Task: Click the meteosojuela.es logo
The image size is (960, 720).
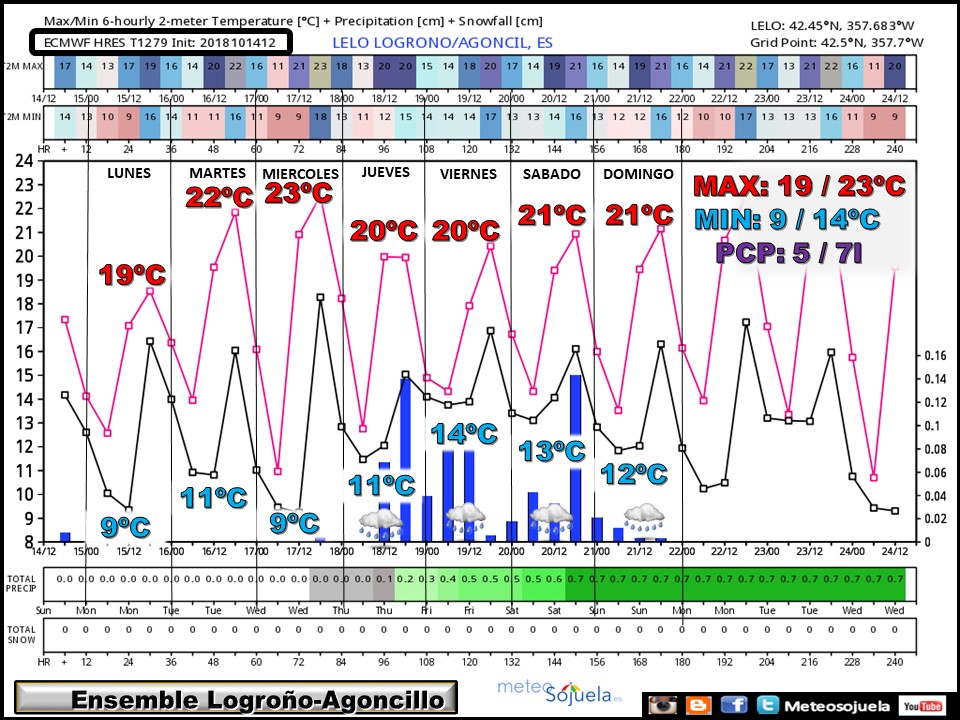Action: 560,692
